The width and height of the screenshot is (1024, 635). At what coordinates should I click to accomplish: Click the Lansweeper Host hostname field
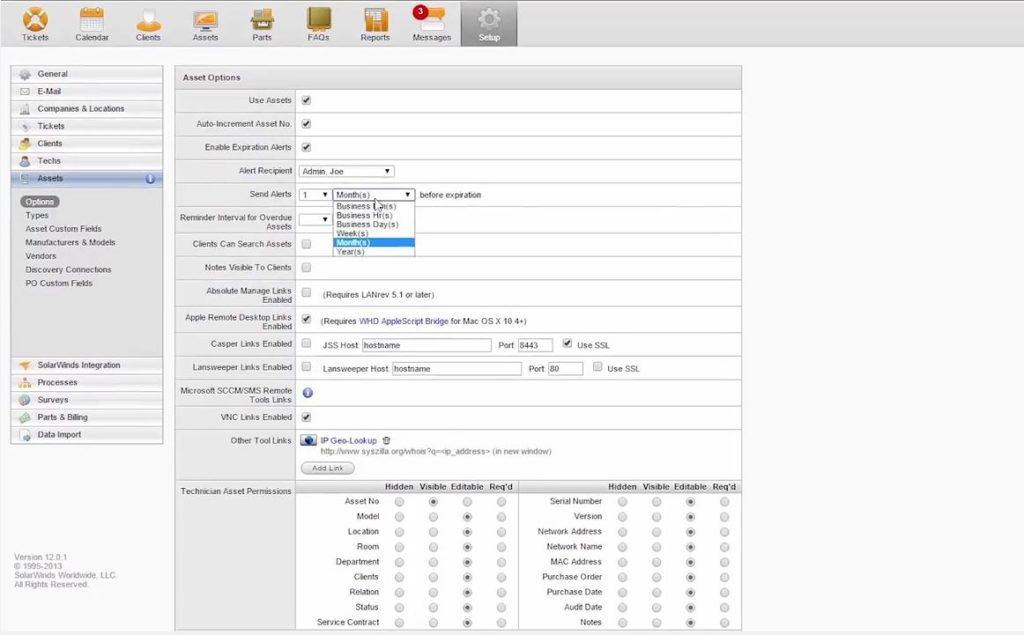(x=456, y=368)
